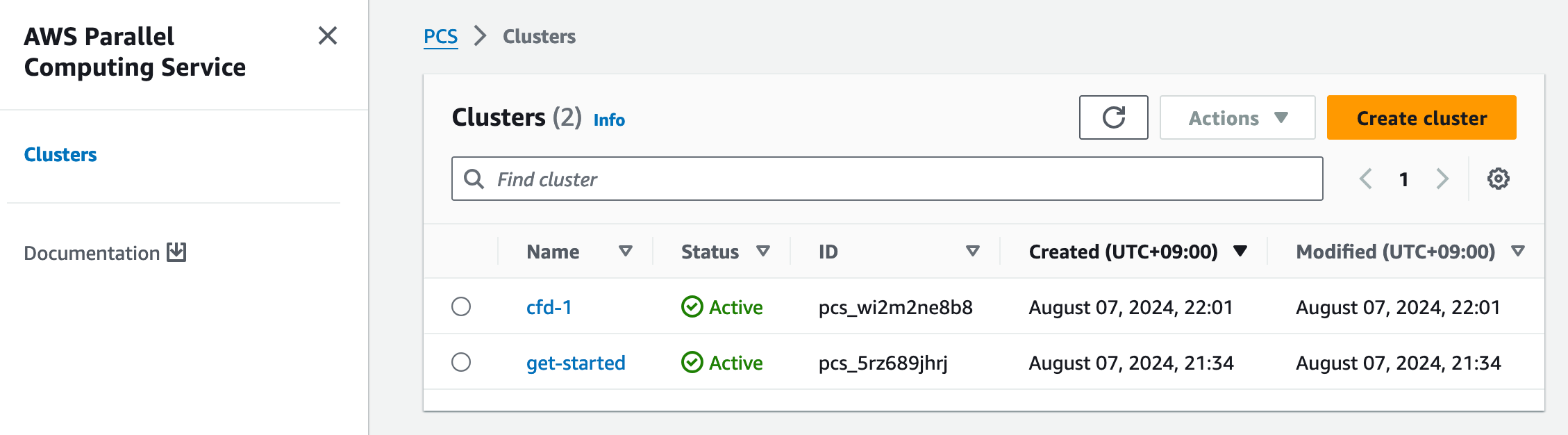
Task: Open table preferences gear icon
Action: (x=1498, y=179)
